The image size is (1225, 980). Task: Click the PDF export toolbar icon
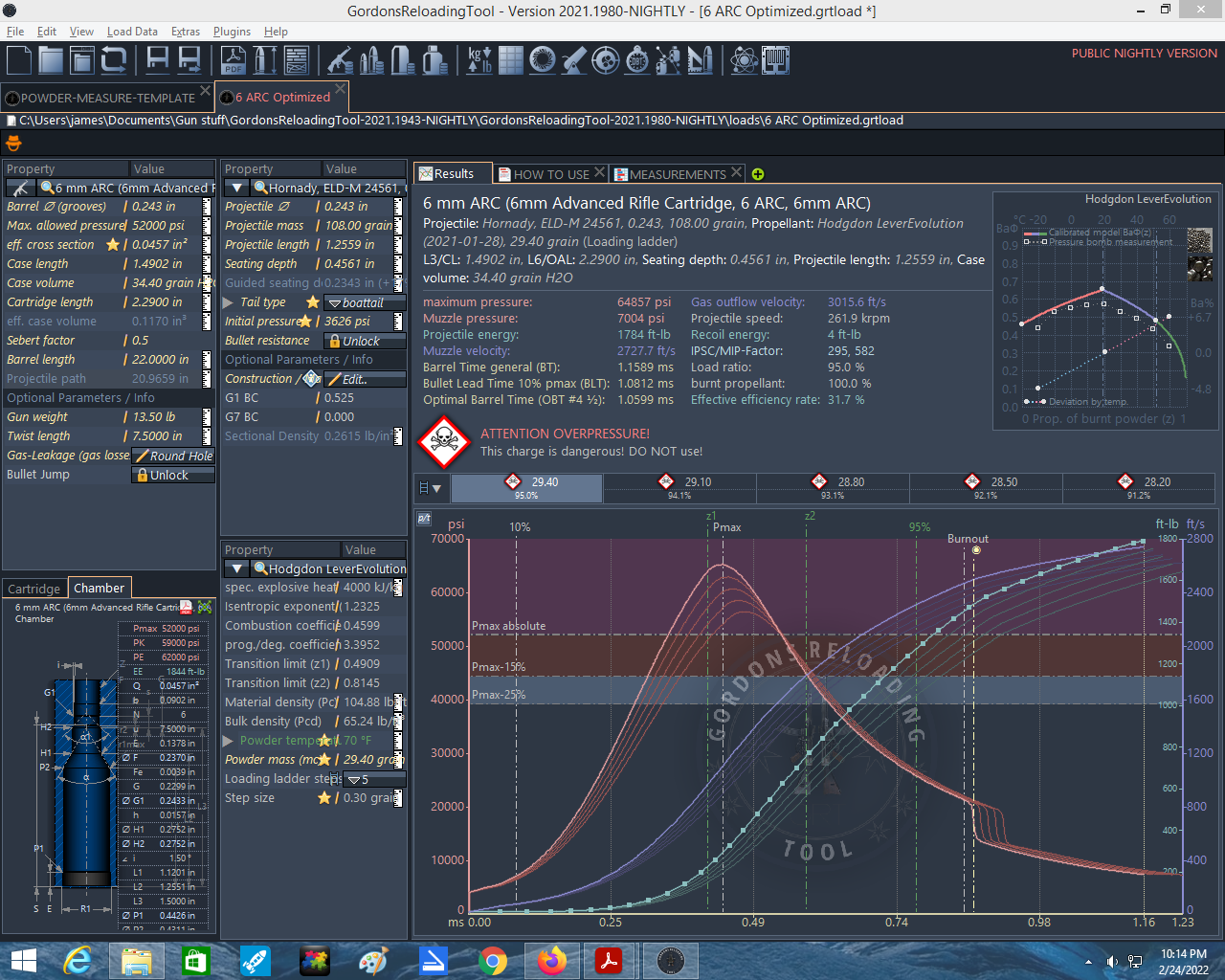[234, 60]
